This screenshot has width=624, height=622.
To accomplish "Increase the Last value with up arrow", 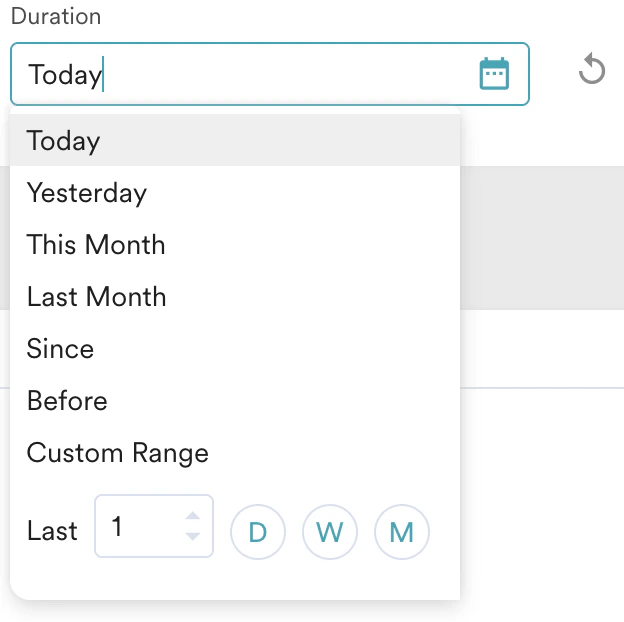I will coord(193,516).
